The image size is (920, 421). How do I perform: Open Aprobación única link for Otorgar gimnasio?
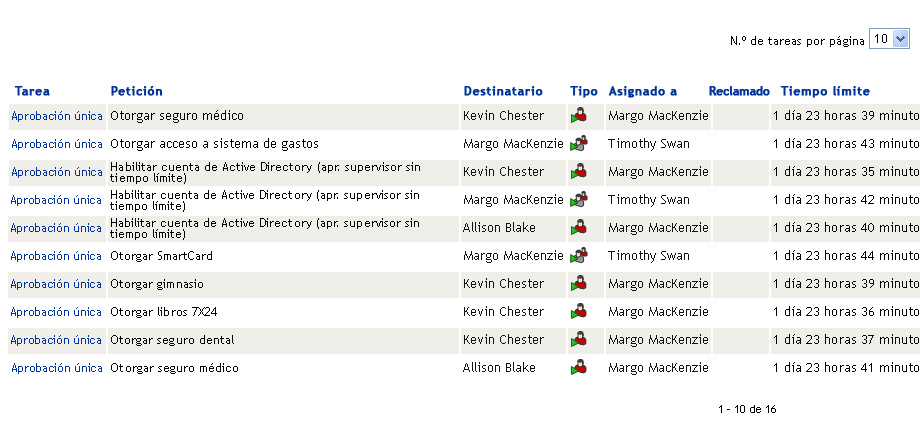click(57, 284)
